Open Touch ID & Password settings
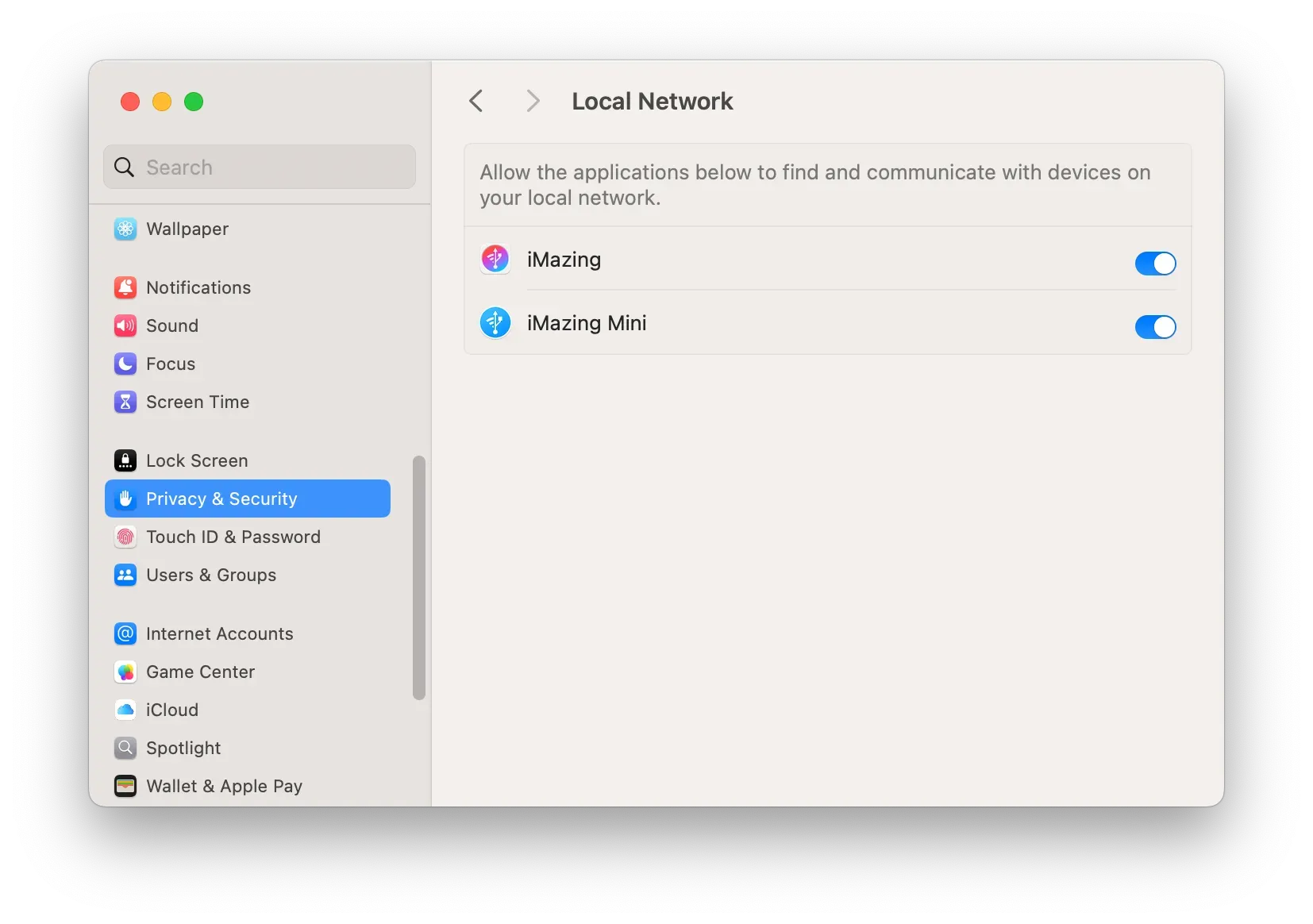 233,537
